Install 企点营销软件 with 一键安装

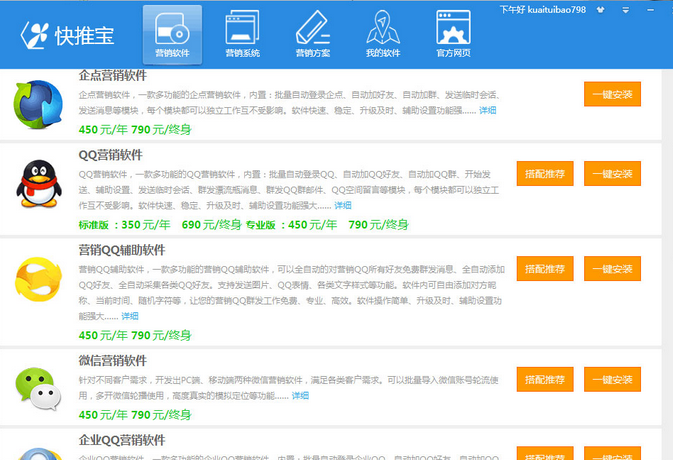612,94
